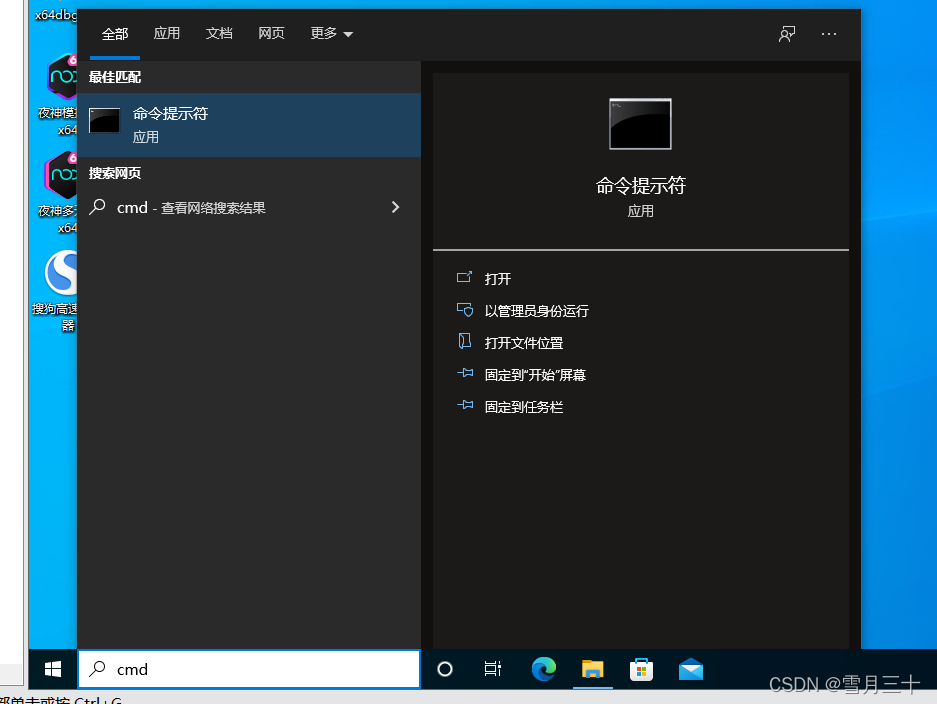Select the 命令提示符 best match result
937x704 pixels.
pos(249,125)
